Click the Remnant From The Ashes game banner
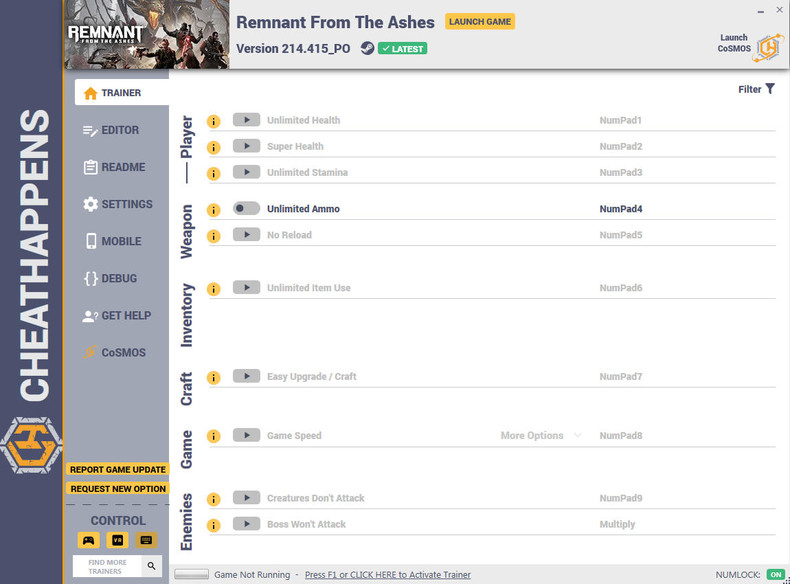This screenshot has height=584, width=790. coord(147,34)
